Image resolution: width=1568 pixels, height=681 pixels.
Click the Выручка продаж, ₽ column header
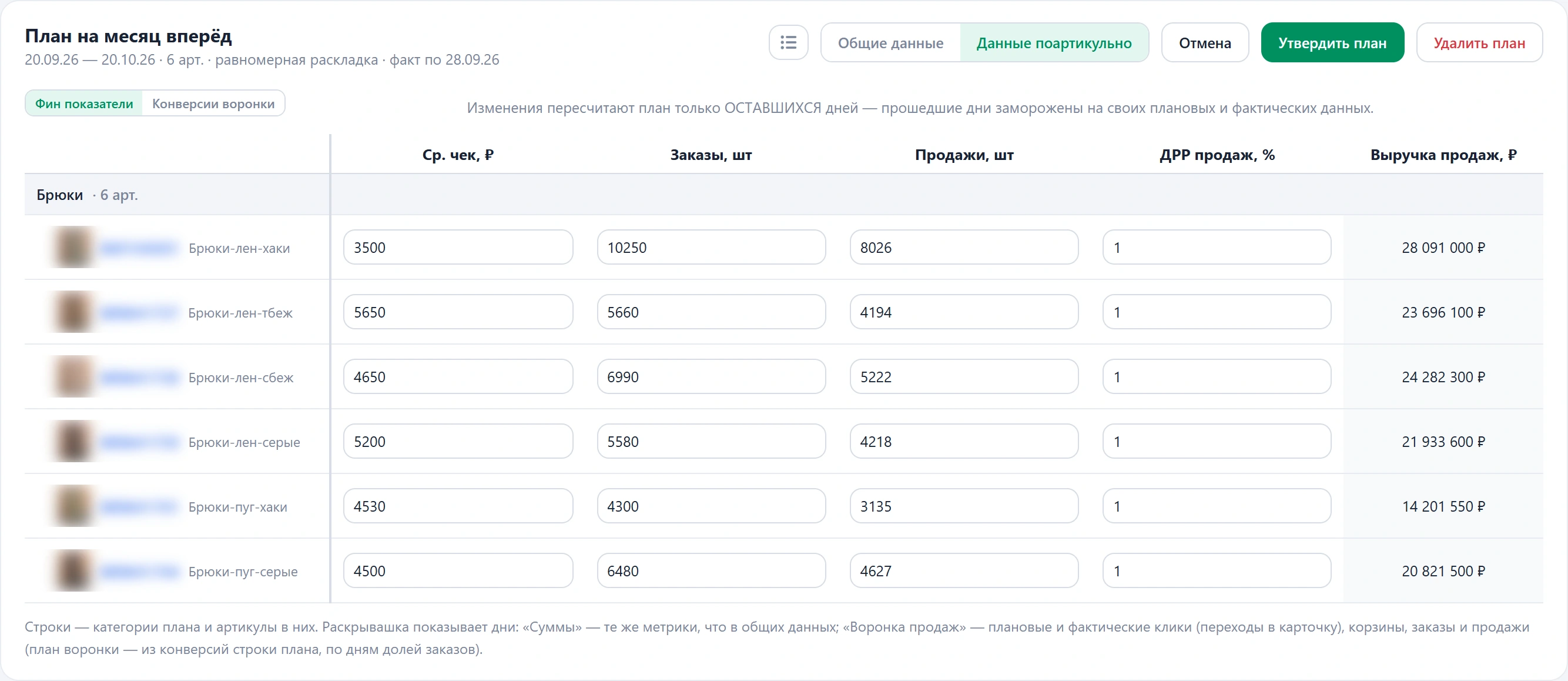1443,155
